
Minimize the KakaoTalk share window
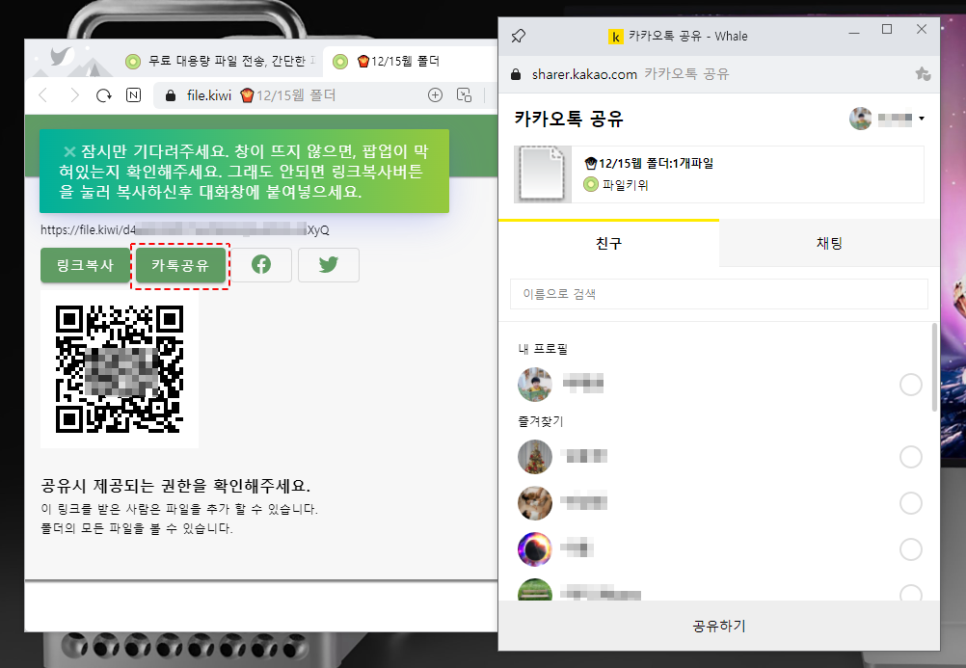[854, 31]
